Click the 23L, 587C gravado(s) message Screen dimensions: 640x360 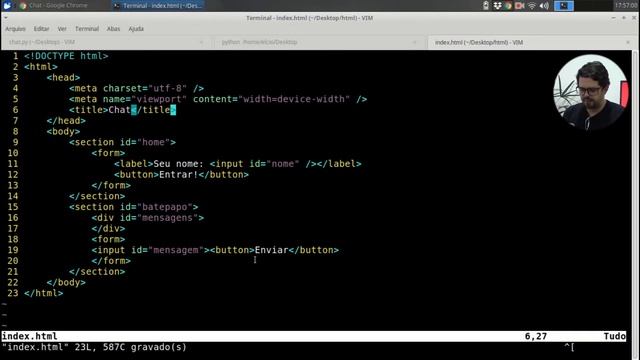pos(130,347)
